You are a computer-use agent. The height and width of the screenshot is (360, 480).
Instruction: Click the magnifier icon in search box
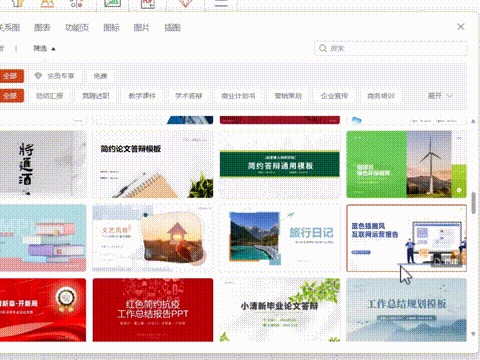(323, 48)
